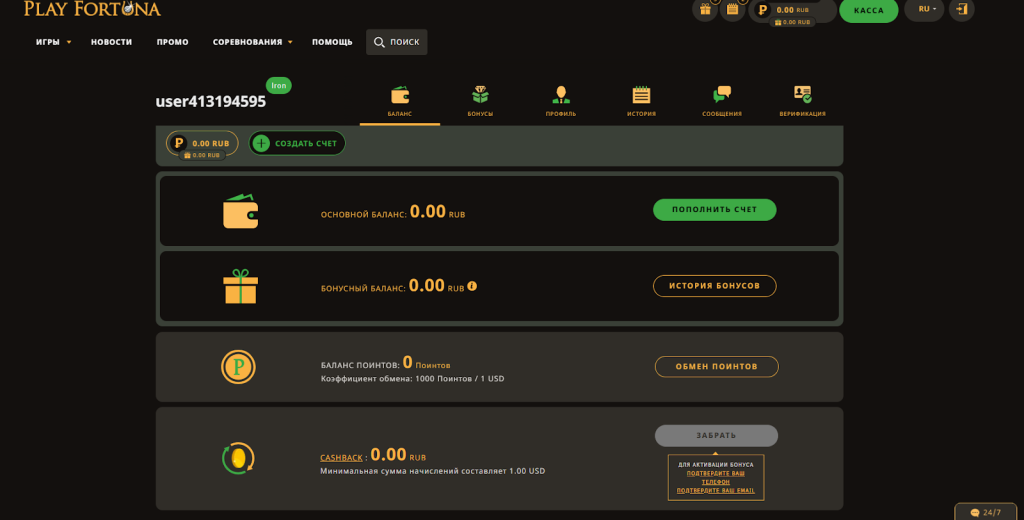Click the username user413194595
This screenshot has height=520, width=1024.
211,102
